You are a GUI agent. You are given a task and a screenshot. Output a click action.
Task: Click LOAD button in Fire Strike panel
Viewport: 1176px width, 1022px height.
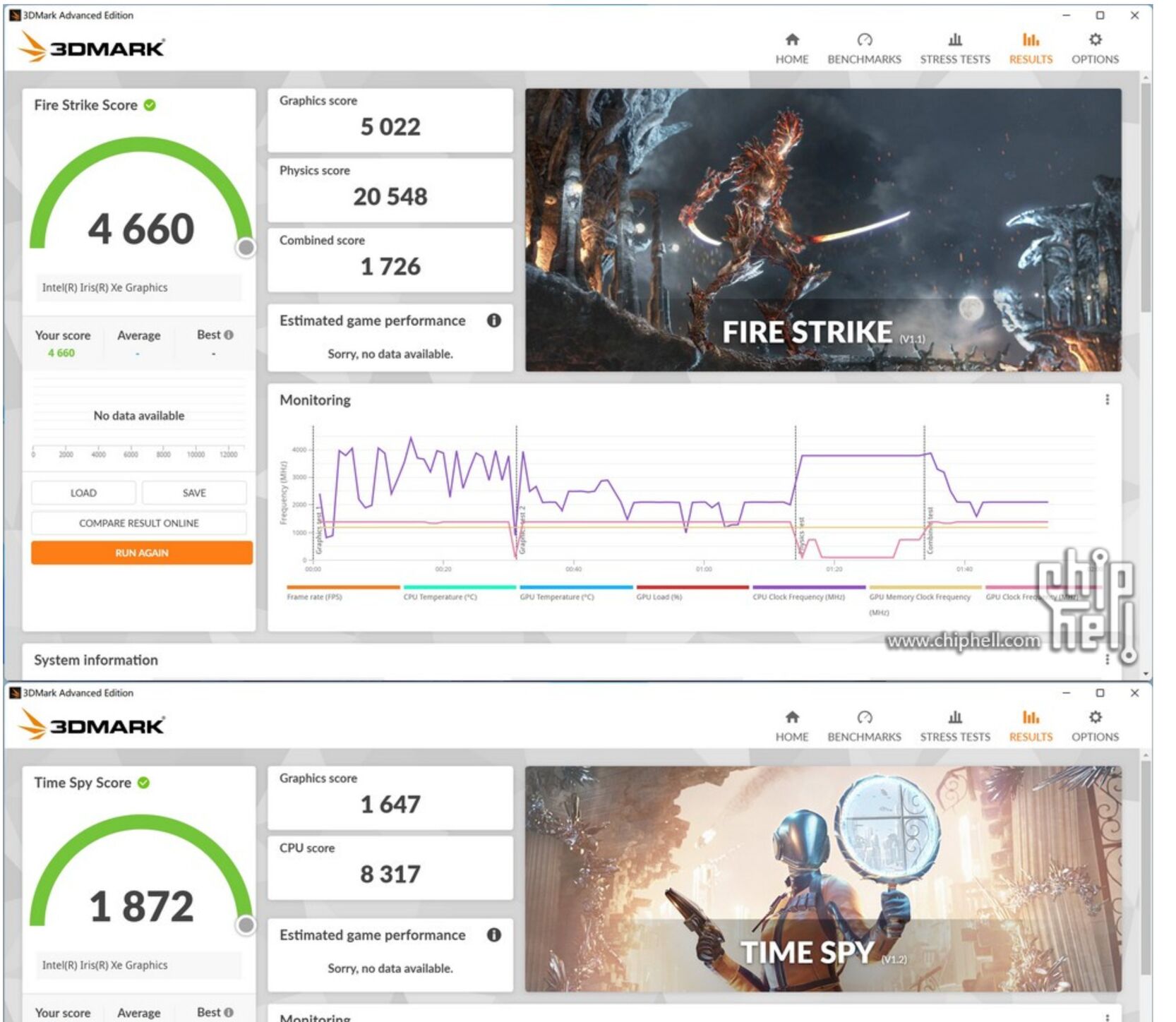[83, 493]
